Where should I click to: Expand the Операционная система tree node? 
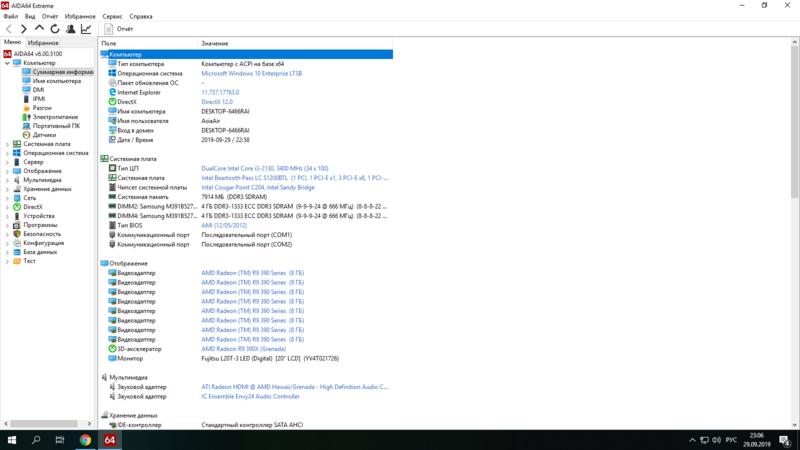coord(7,153)
